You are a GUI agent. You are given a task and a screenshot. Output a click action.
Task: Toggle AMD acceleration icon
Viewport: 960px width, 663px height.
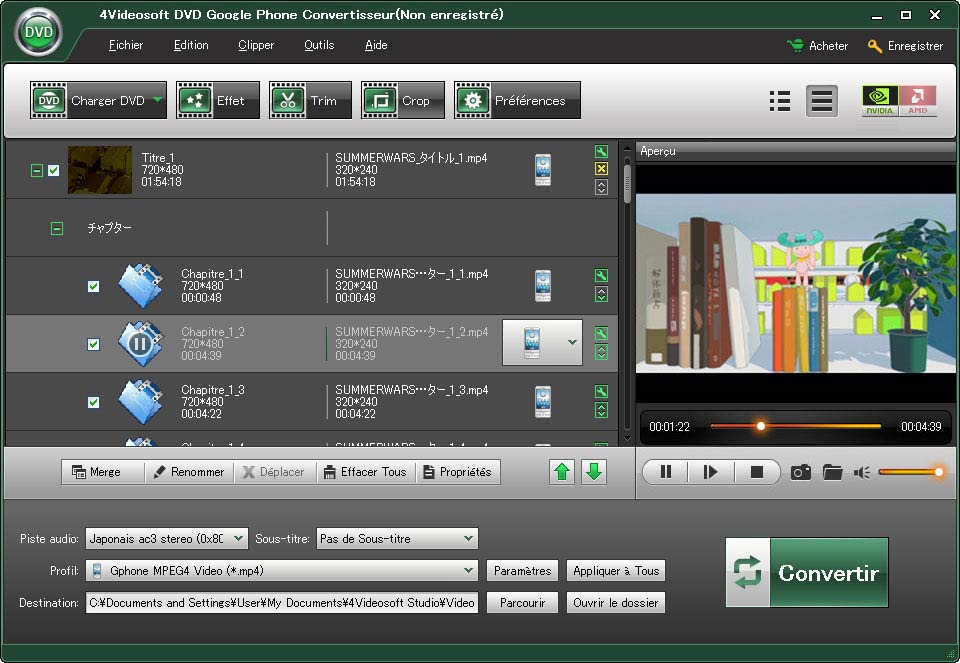(918, 101)
